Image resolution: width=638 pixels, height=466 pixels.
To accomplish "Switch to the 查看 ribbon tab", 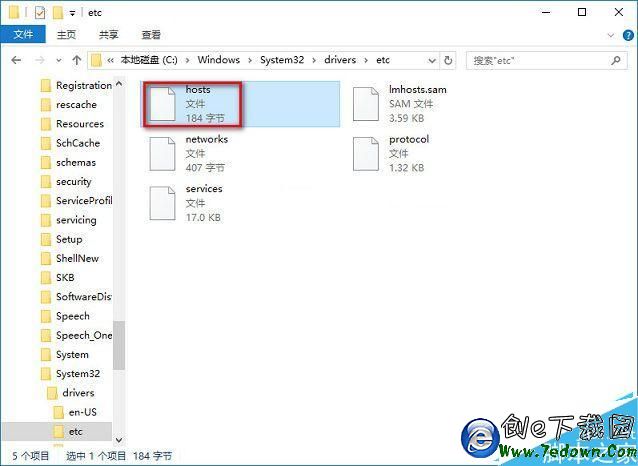I will [x=151, y=35].
